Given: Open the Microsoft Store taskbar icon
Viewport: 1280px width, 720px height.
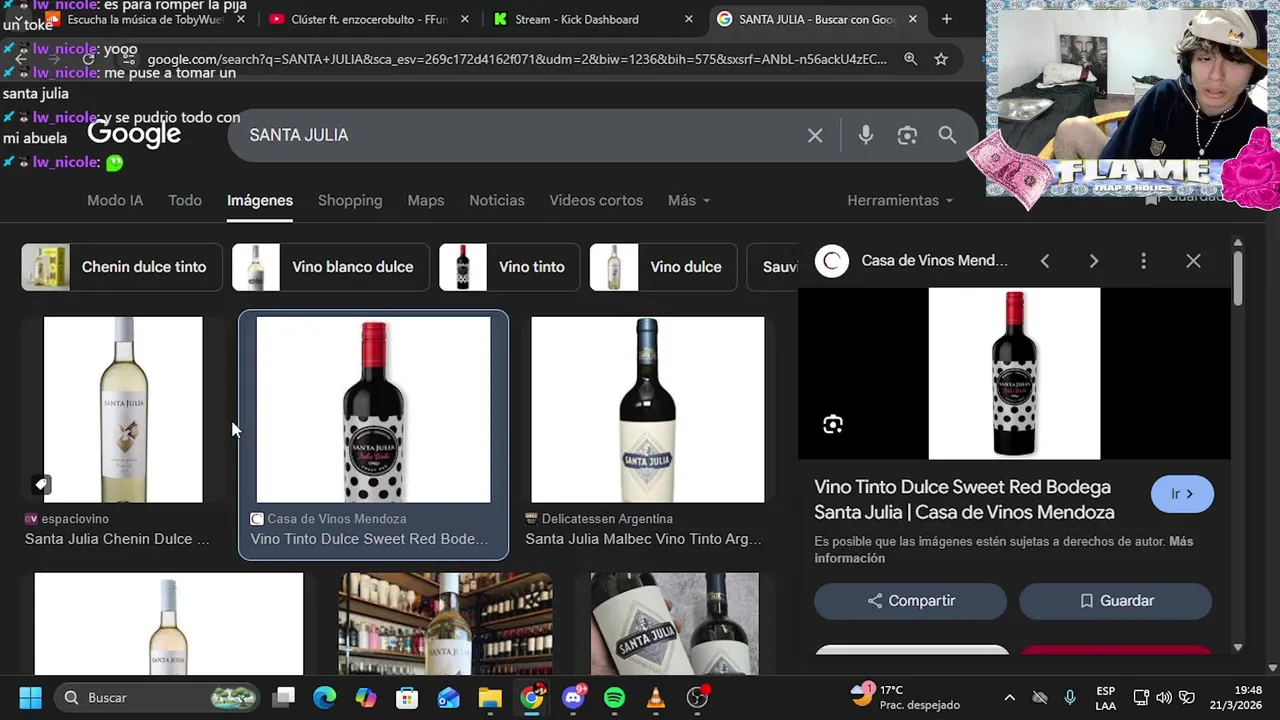Looking at the screenshot, I should tap(407, 697).
